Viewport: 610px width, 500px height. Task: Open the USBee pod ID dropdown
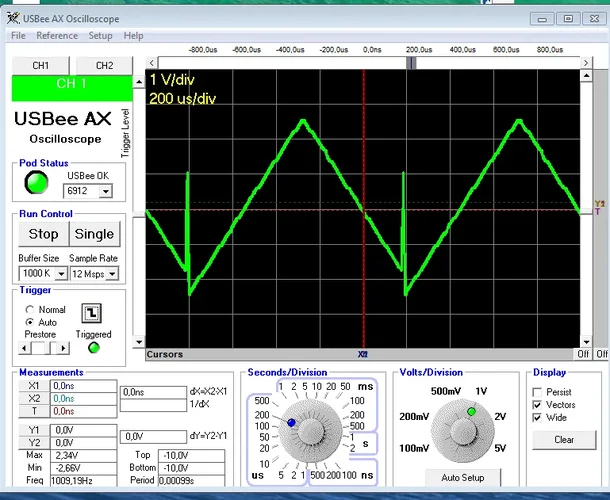(105, 191)
